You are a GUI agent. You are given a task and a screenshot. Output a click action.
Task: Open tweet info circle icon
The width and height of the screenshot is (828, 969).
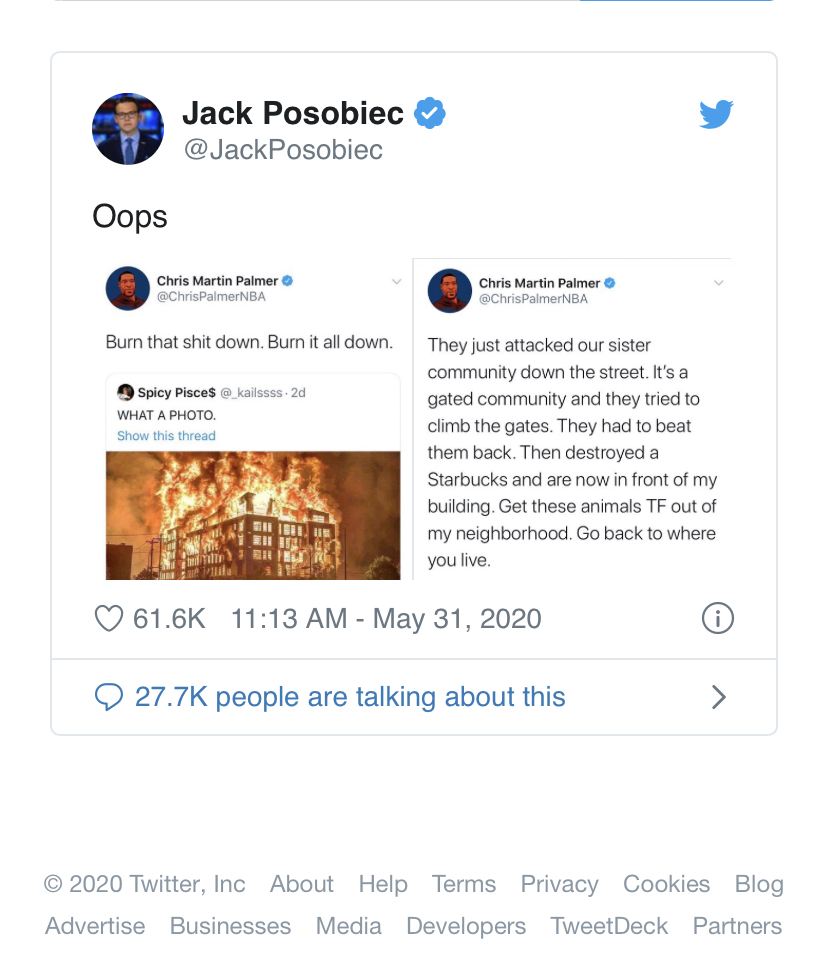tap(717, 618)
